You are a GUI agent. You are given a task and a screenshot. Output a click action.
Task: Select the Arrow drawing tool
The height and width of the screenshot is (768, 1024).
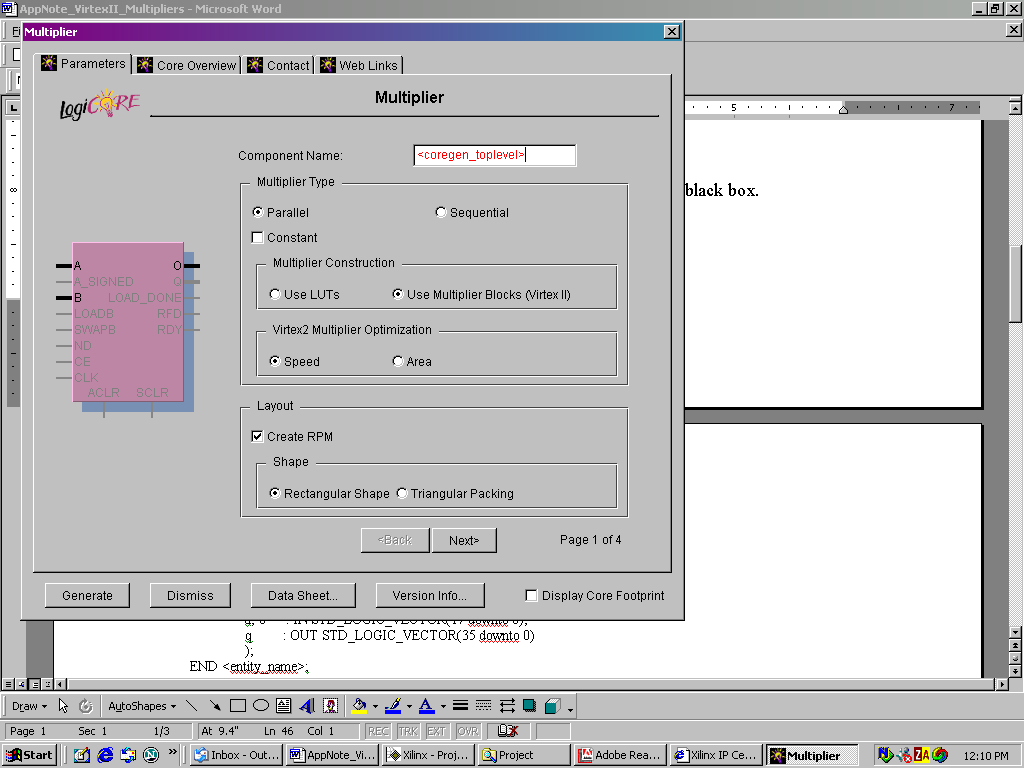point(215,706)
